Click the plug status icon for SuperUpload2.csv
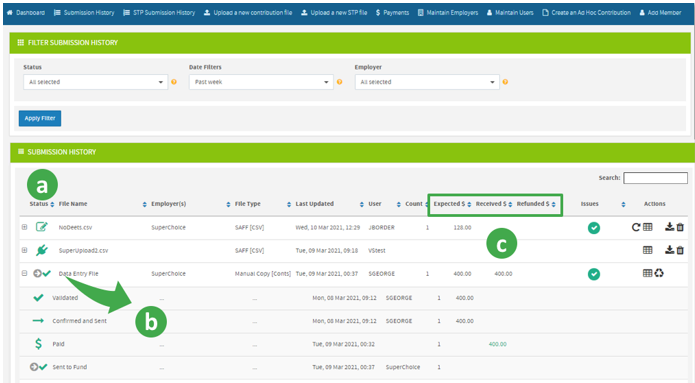The height and width of the screenshot is (383, 695). point(42,250)
